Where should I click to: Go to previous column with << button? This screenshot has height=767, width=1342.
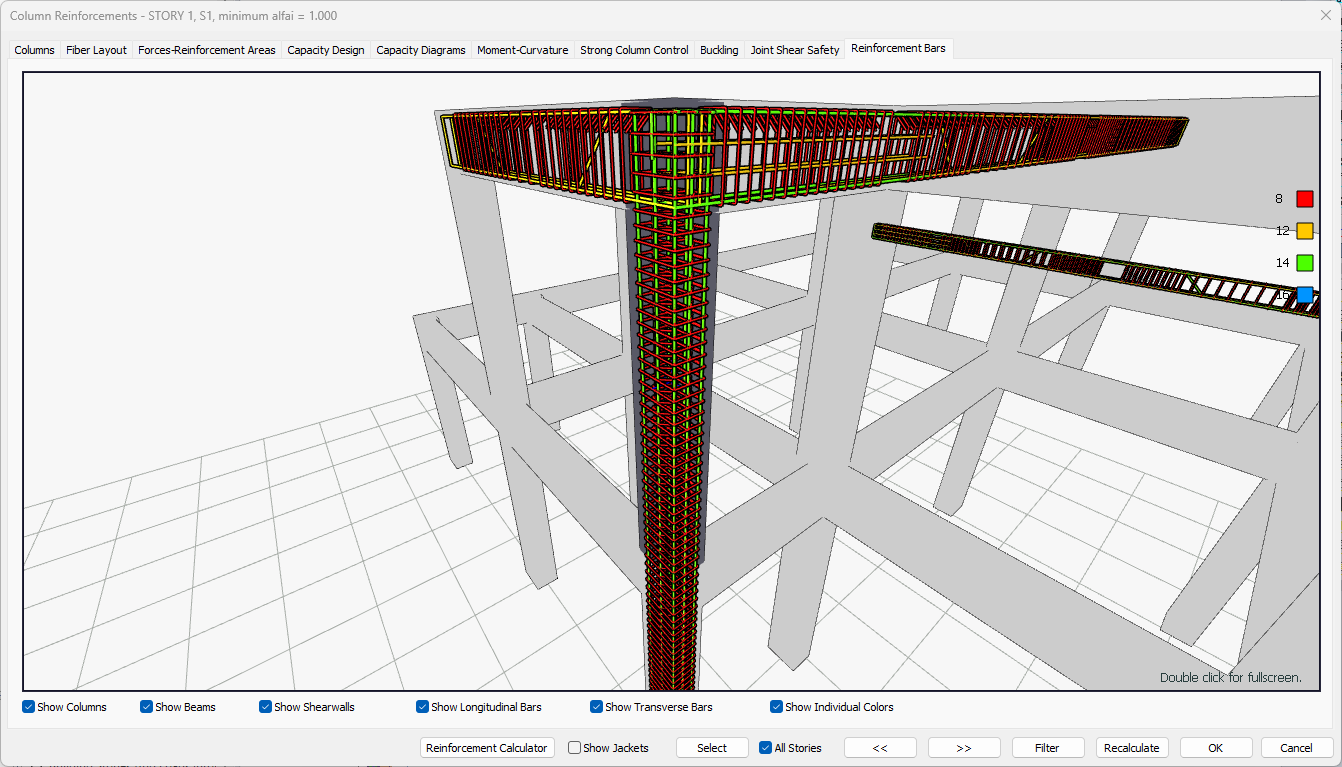pos(880,748)
